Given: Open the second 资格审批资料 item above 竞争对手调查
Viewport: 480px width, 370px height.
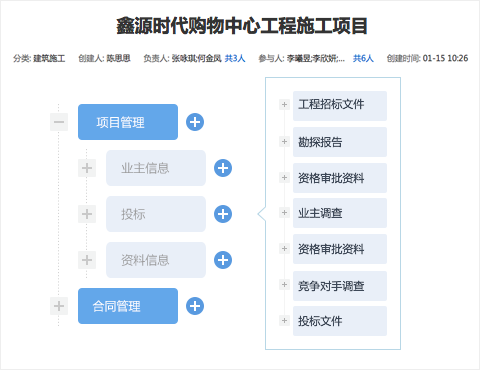Looking at the screenshot, I should click(x=340, y=249).
